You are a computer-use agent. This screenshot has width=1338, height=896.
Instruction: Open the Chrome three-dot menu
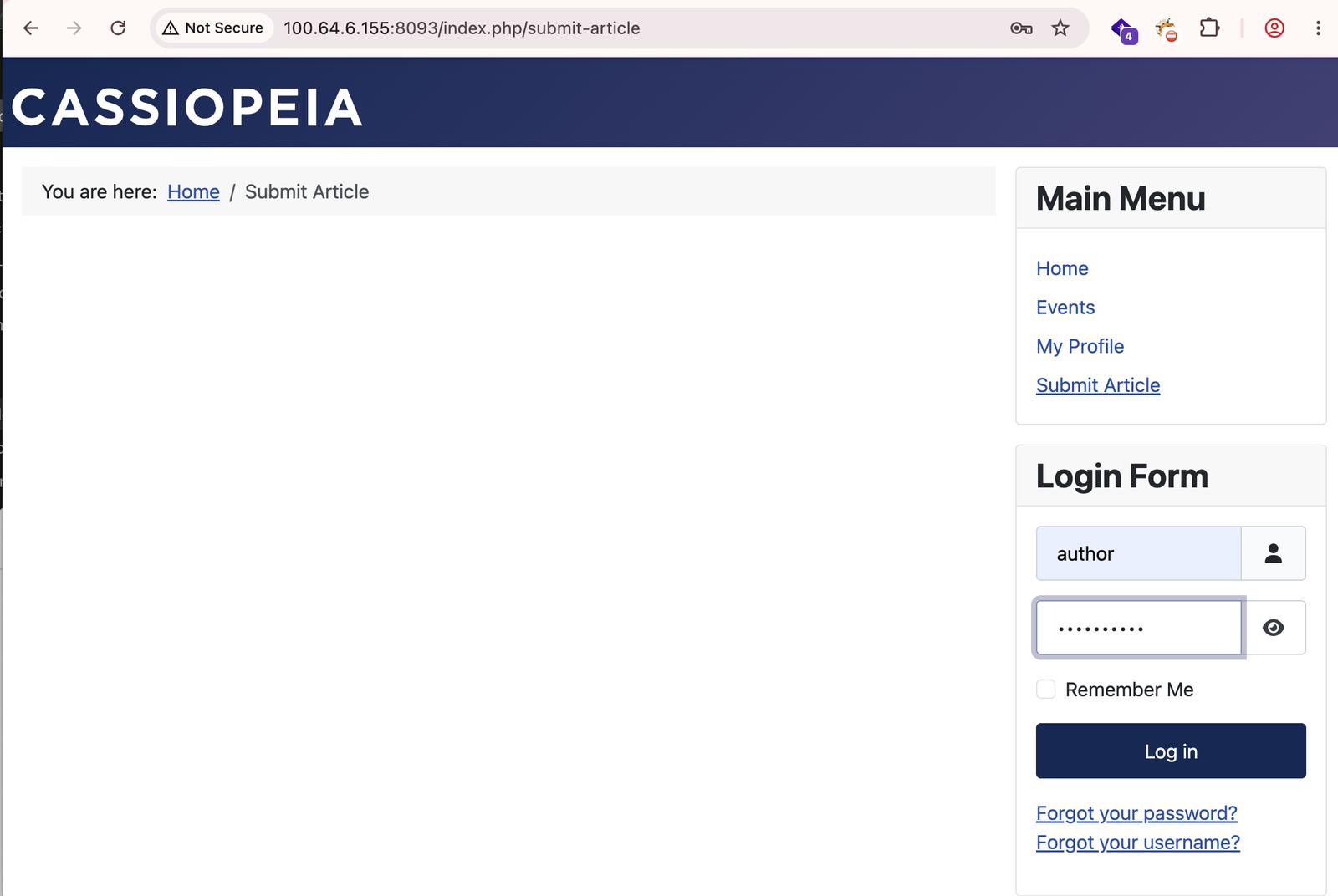(1318, 28)
